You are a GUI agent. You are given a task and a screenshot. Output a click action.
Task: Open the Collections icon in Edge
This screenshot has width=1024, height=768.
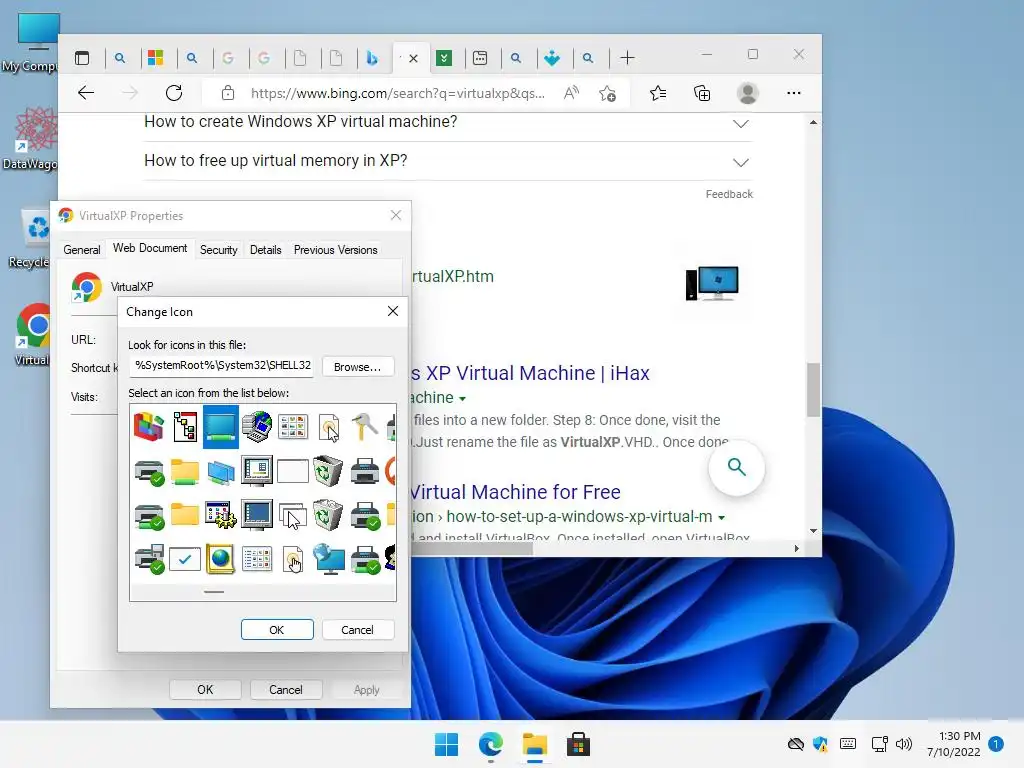[702, 93]
